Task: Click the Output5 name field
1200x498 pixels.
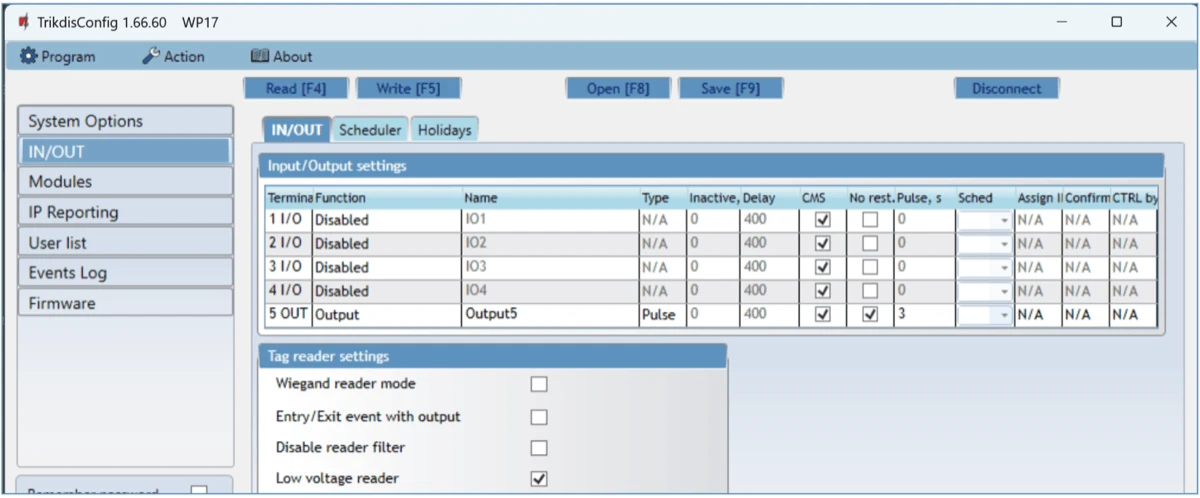Action: 549,315
